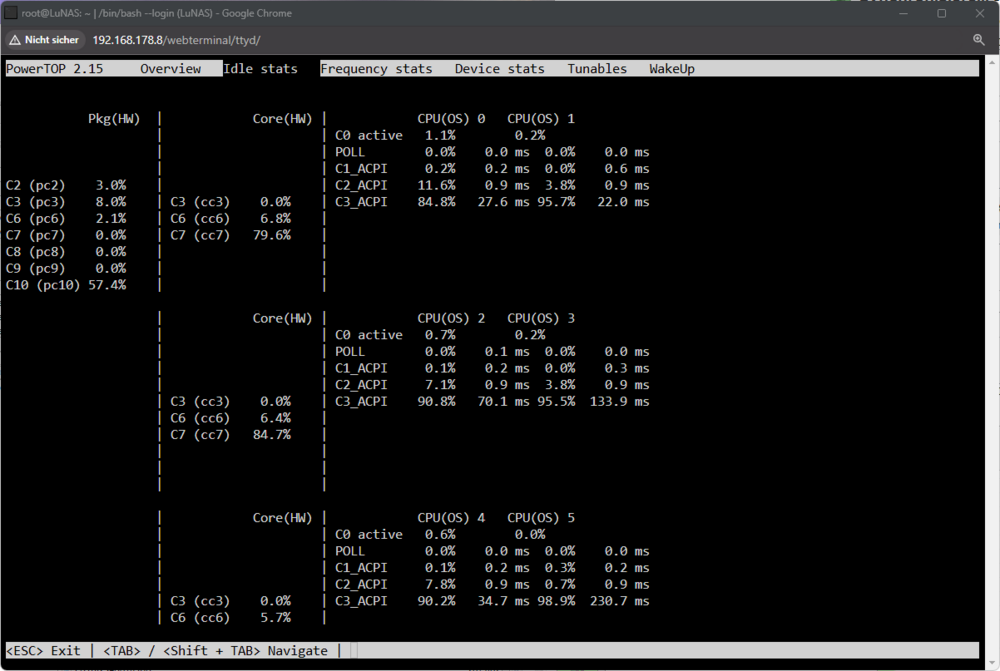Click the C2_ACPI 7.1% value
1000x671 pixels.
pyautogui.click(x=440, y=385)
